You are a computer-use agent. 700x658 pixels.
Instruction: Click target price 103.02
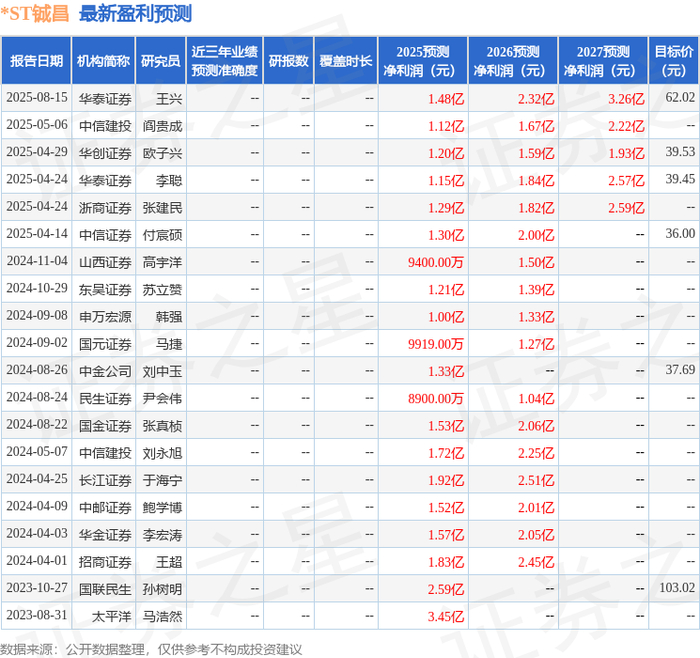pyautogui.click(x=677, y=587)
